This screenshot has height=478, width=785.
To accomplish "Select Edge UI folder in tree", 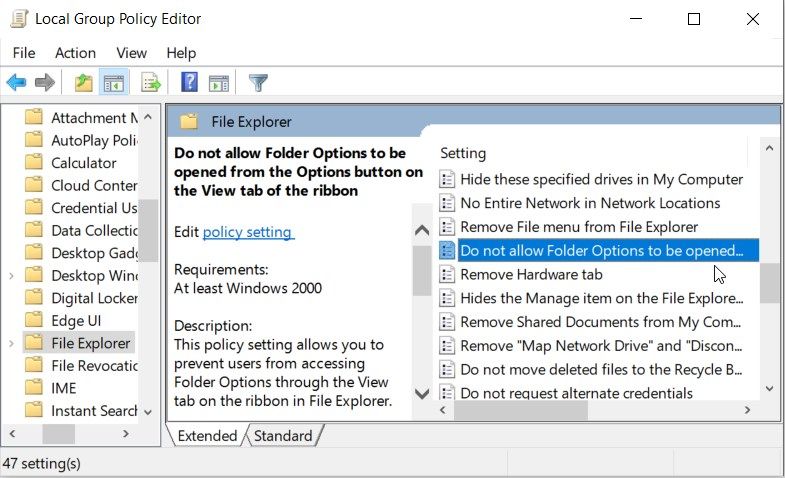I will click(x=76, y=320).
